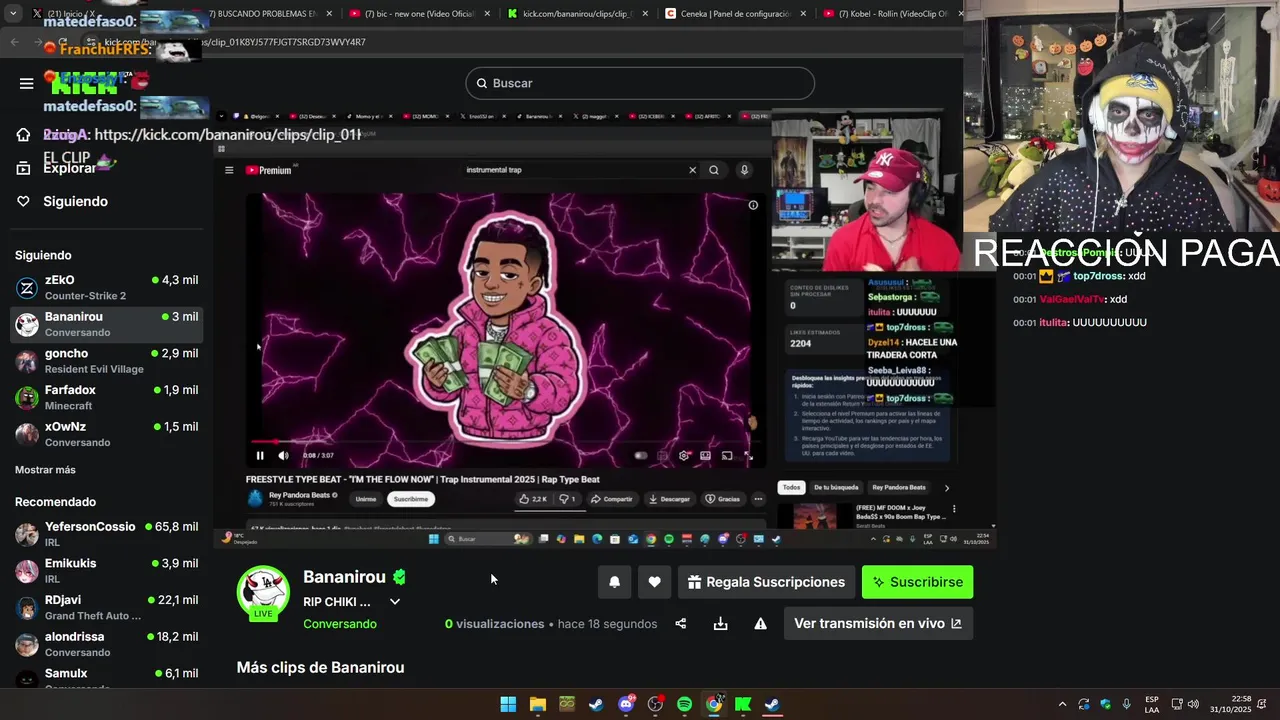Open the Windows Start menu
This screenshot has height=720, width=1280.
pos(508,704)
